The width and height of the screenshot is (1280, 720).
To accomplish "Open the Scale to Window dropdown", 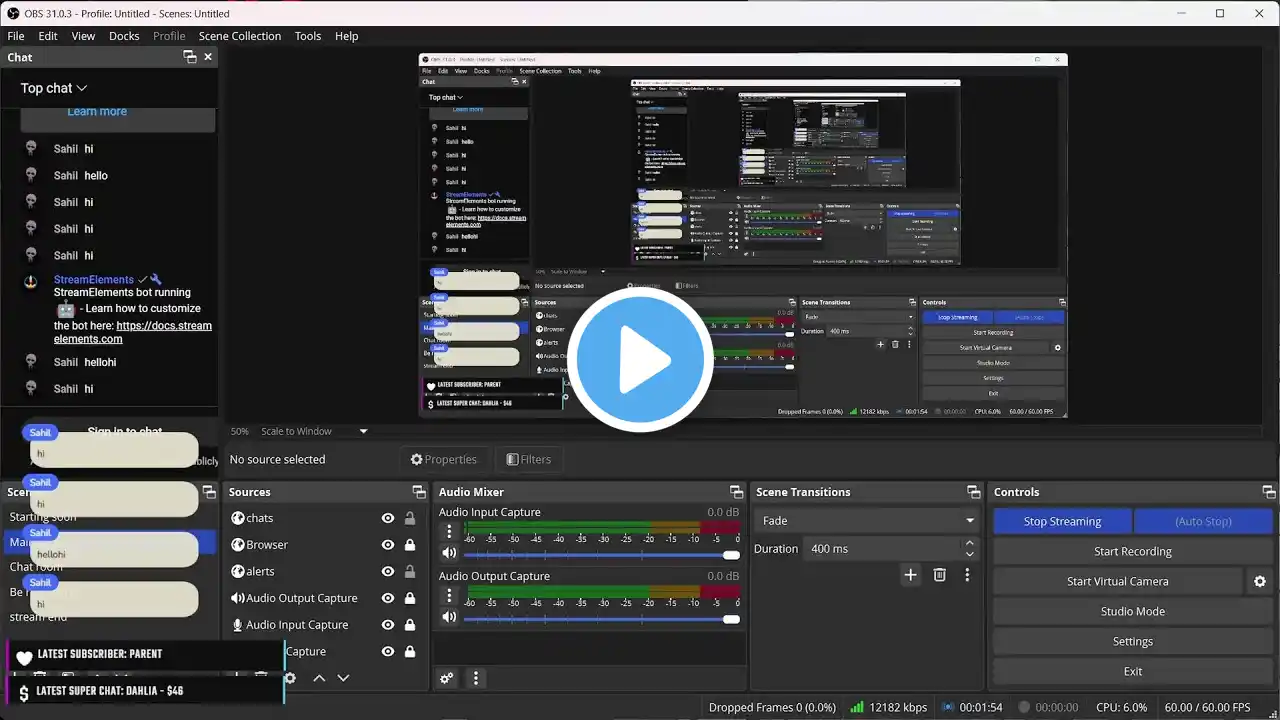I will tap(314, 431).
